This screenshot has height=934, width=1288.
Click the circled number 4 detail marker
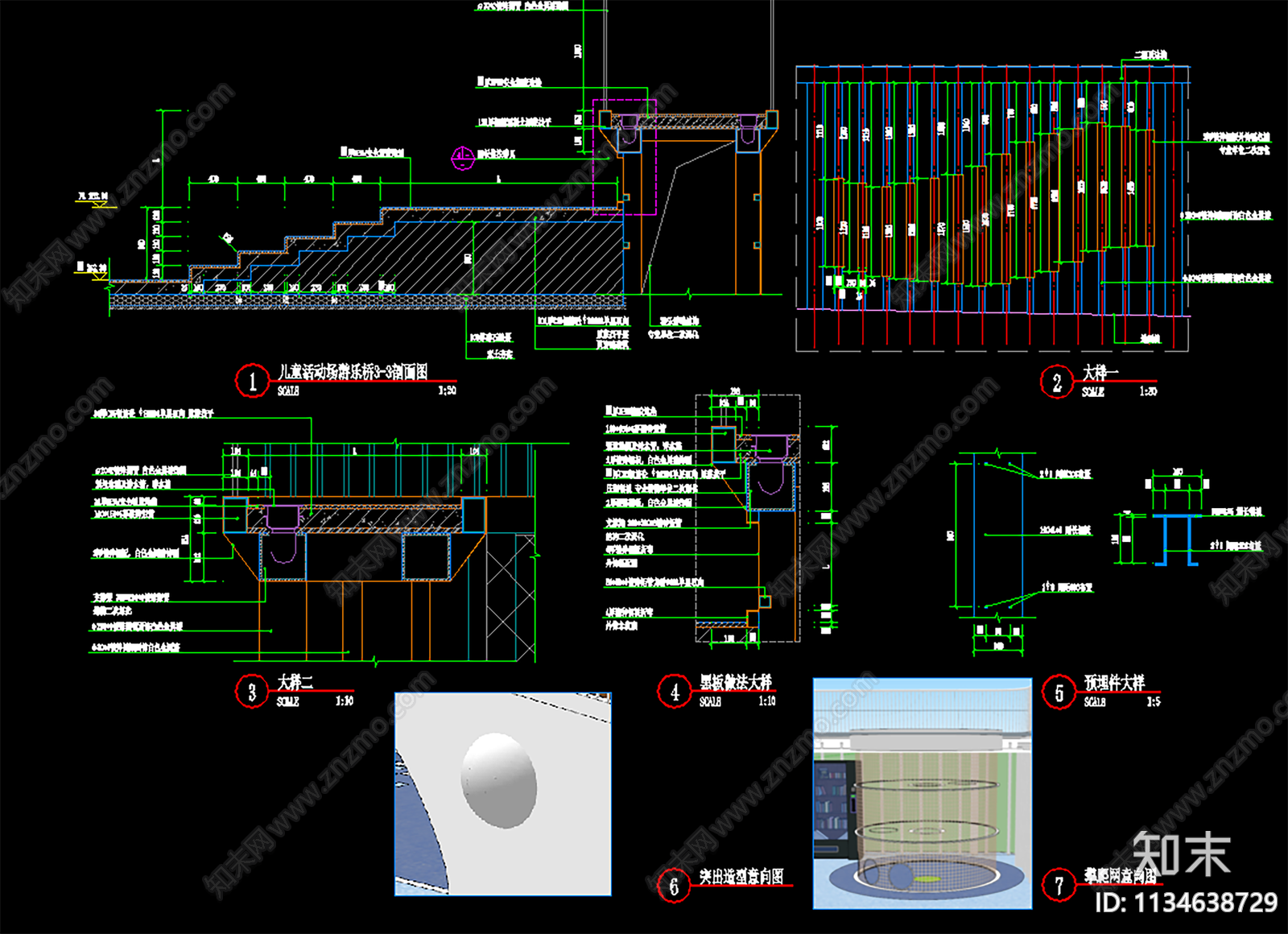[675, 692]
